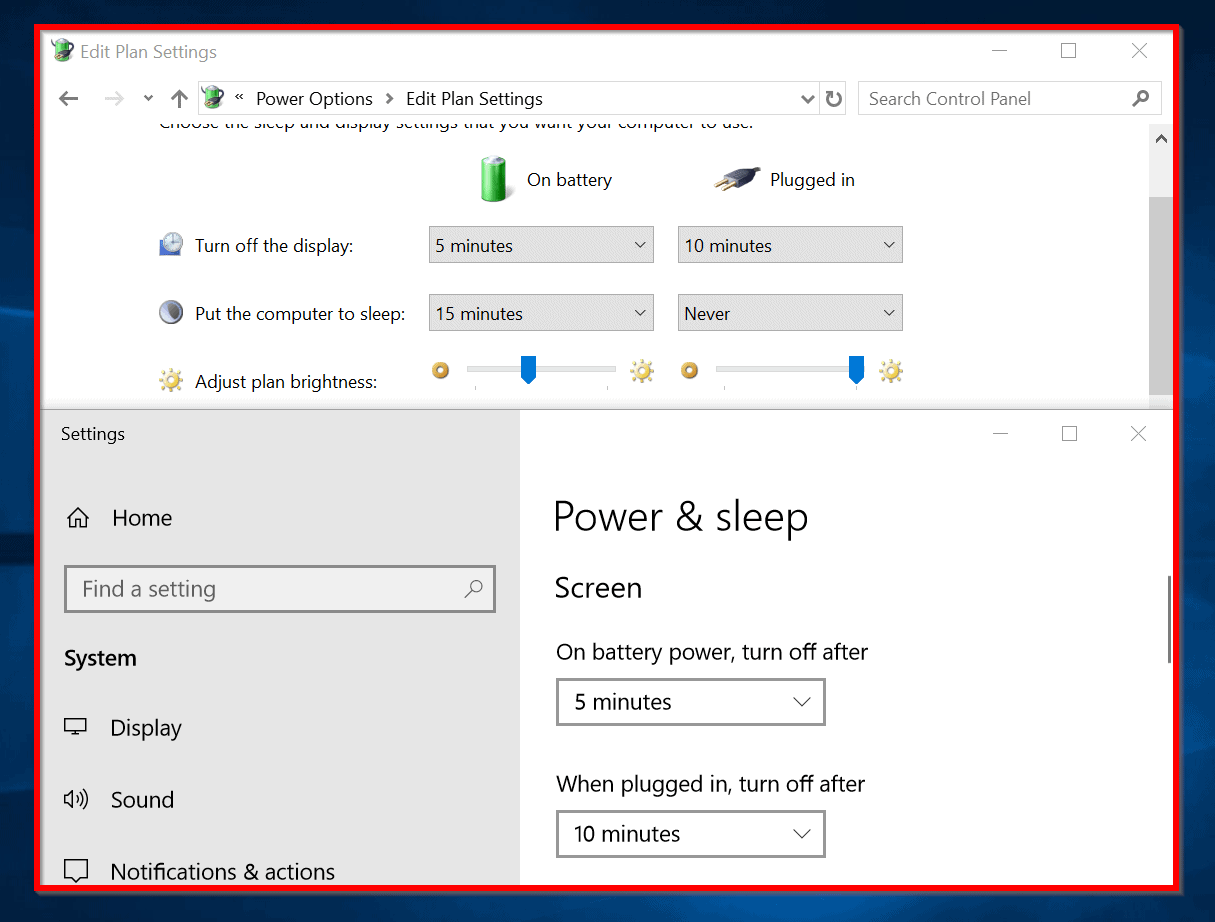Click the Home icon in the Settings sidebar
The image size is (1215, 922).
point(77,517)
